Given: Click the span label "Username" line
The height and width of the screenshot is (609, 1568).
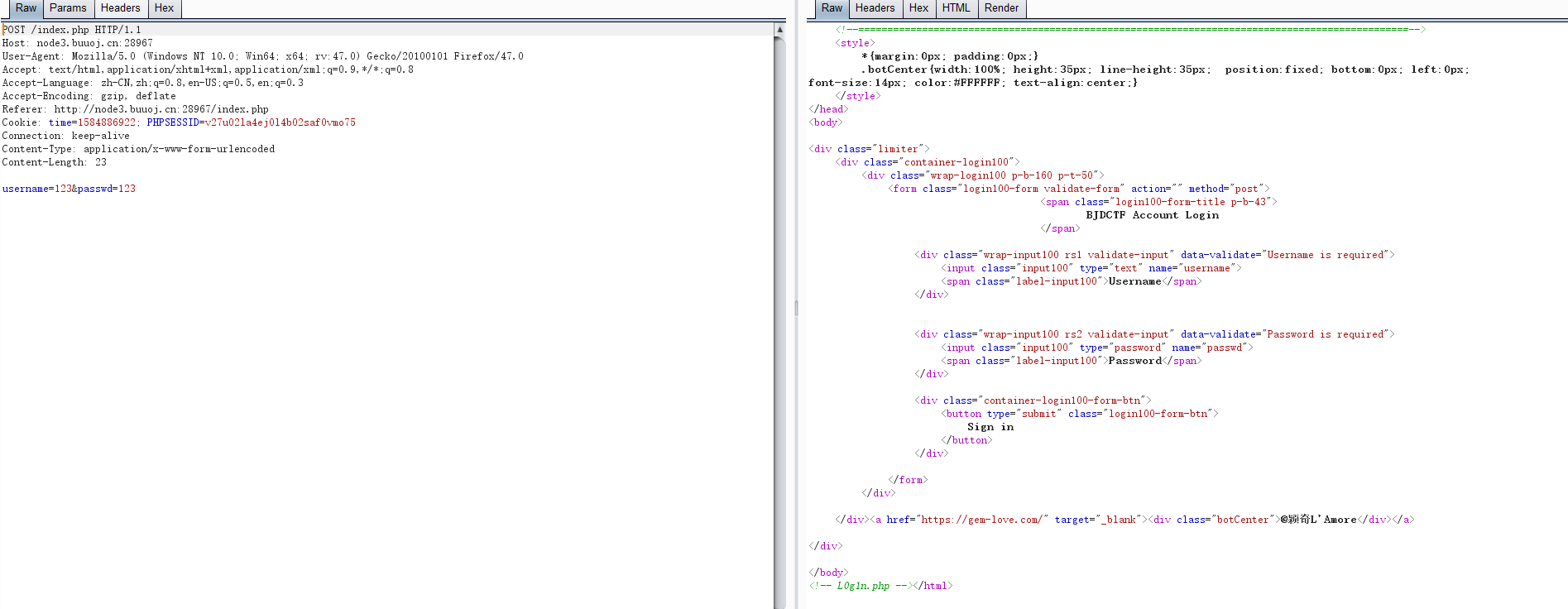Looking at the screenshot, I should 1072,281.
